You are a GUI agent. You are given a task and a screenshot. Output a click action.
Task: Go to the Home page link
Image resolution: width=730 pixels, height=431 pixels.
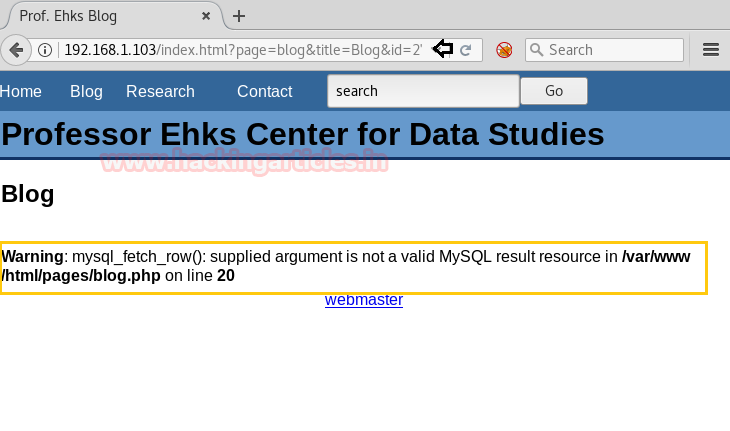pyautogui.click(x=21, y=92)
